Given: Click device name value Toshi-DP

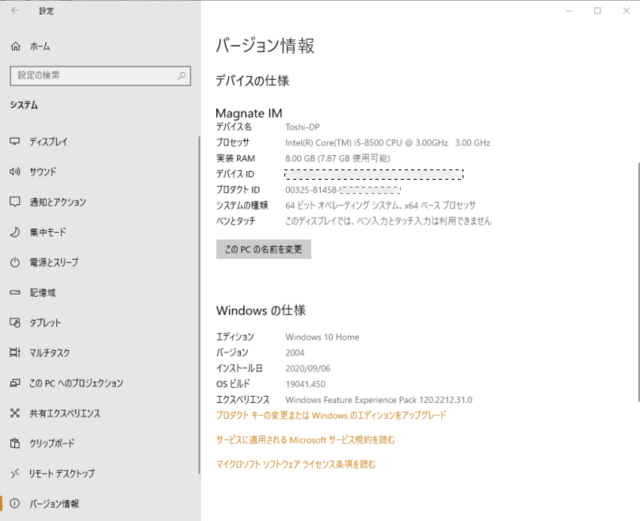Looking at the screenshot, I should 302,127.
